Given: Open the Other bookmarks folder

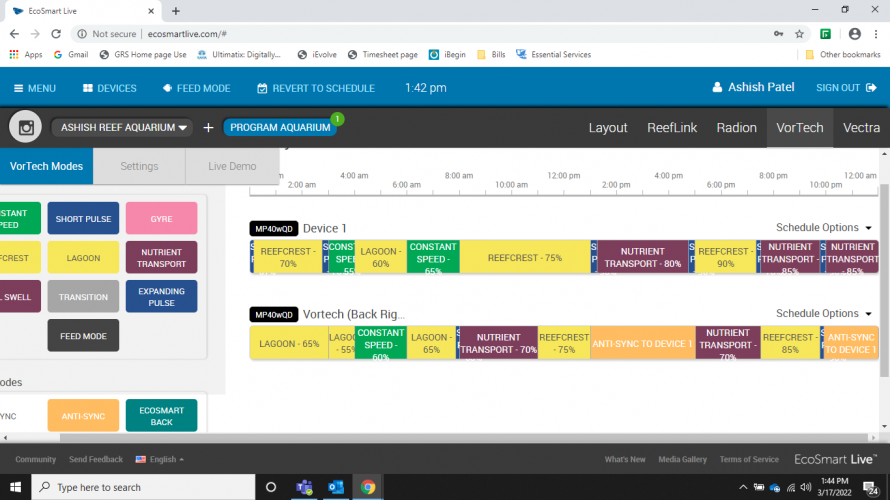Looking at the screenshot, I should pos(843,54).
